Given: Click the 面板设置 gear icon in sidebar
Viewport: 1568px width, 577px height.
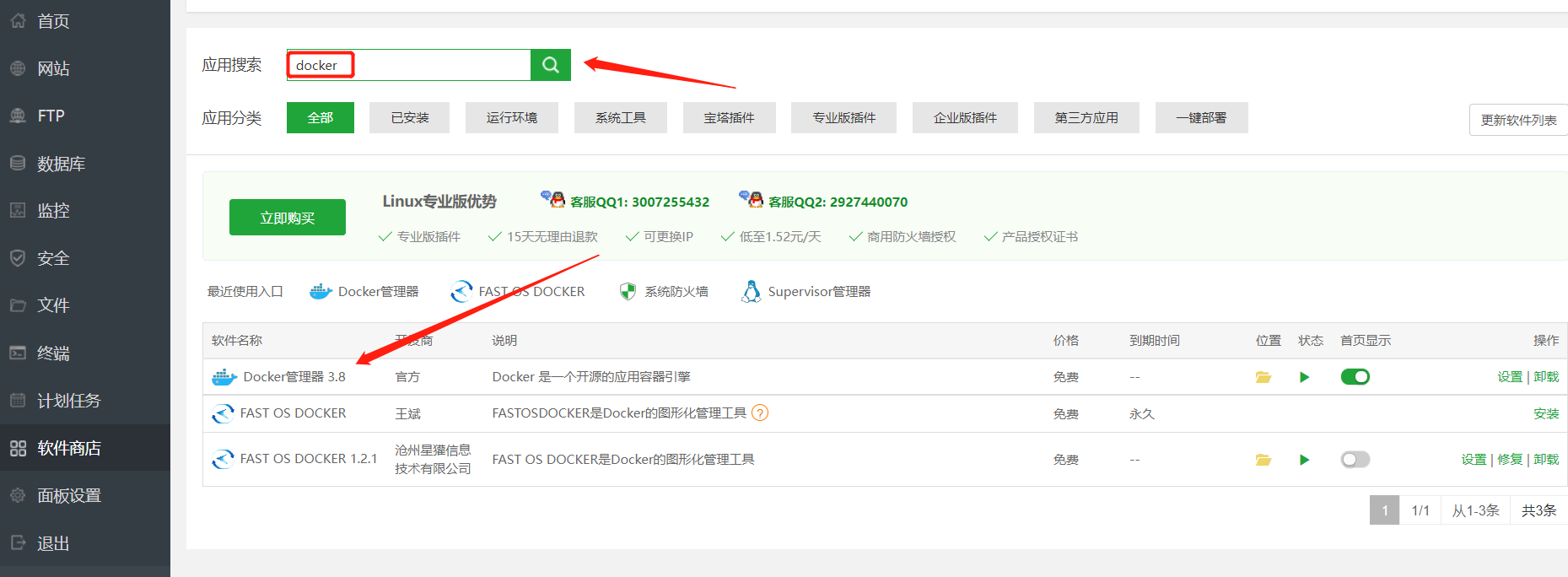Looking at the screenshot, I should [18, 495].
